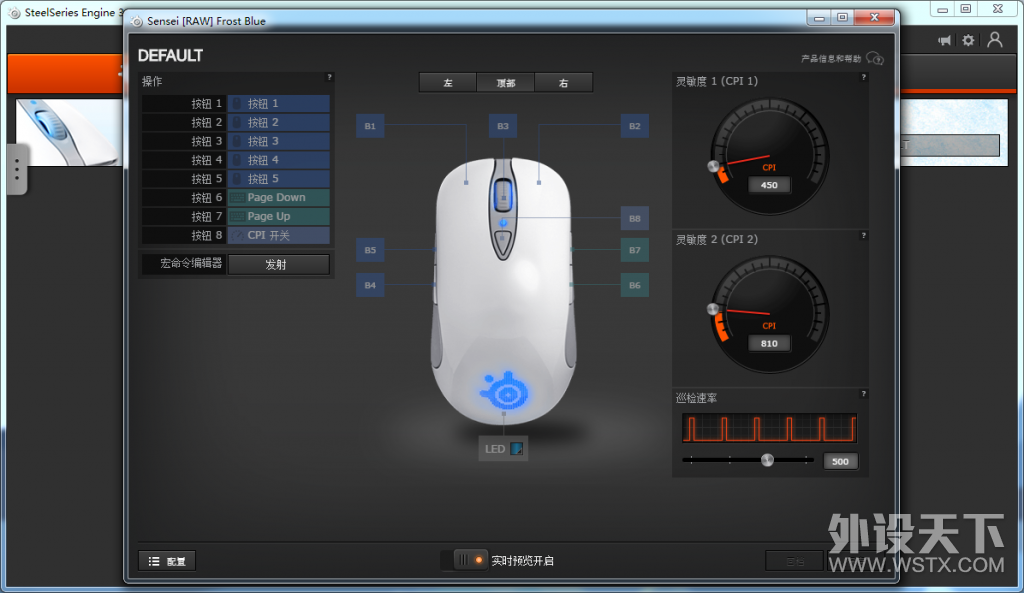Open the CPI 开关 assignment for 按钮 8

278,235
